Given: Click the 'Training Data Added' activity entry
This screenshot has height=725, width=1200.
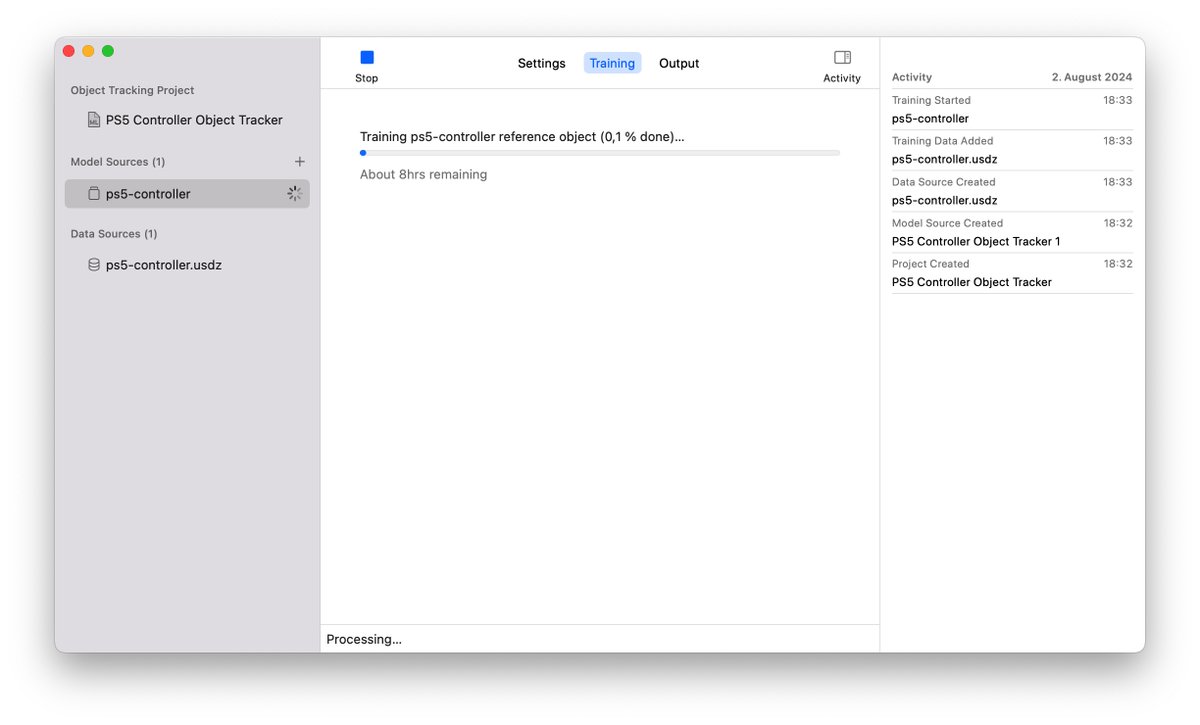Looking at the screenshot, I should 1012,150.
